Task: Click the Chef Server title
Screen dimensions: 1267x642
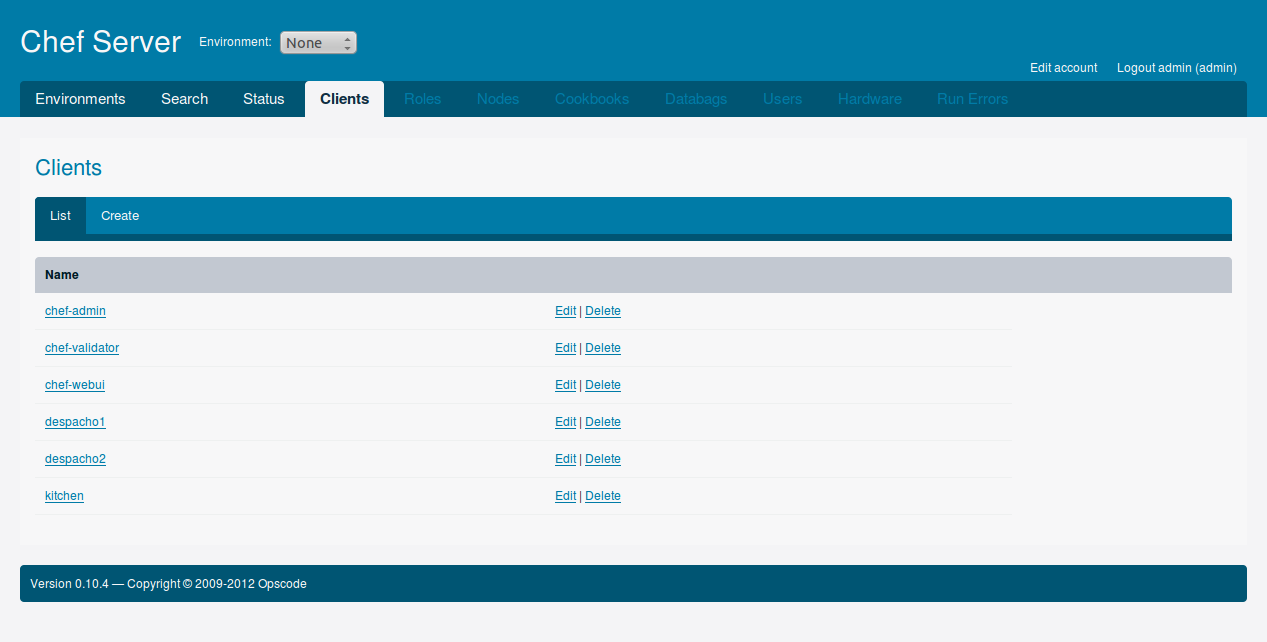Action: (x=101, y=42)
